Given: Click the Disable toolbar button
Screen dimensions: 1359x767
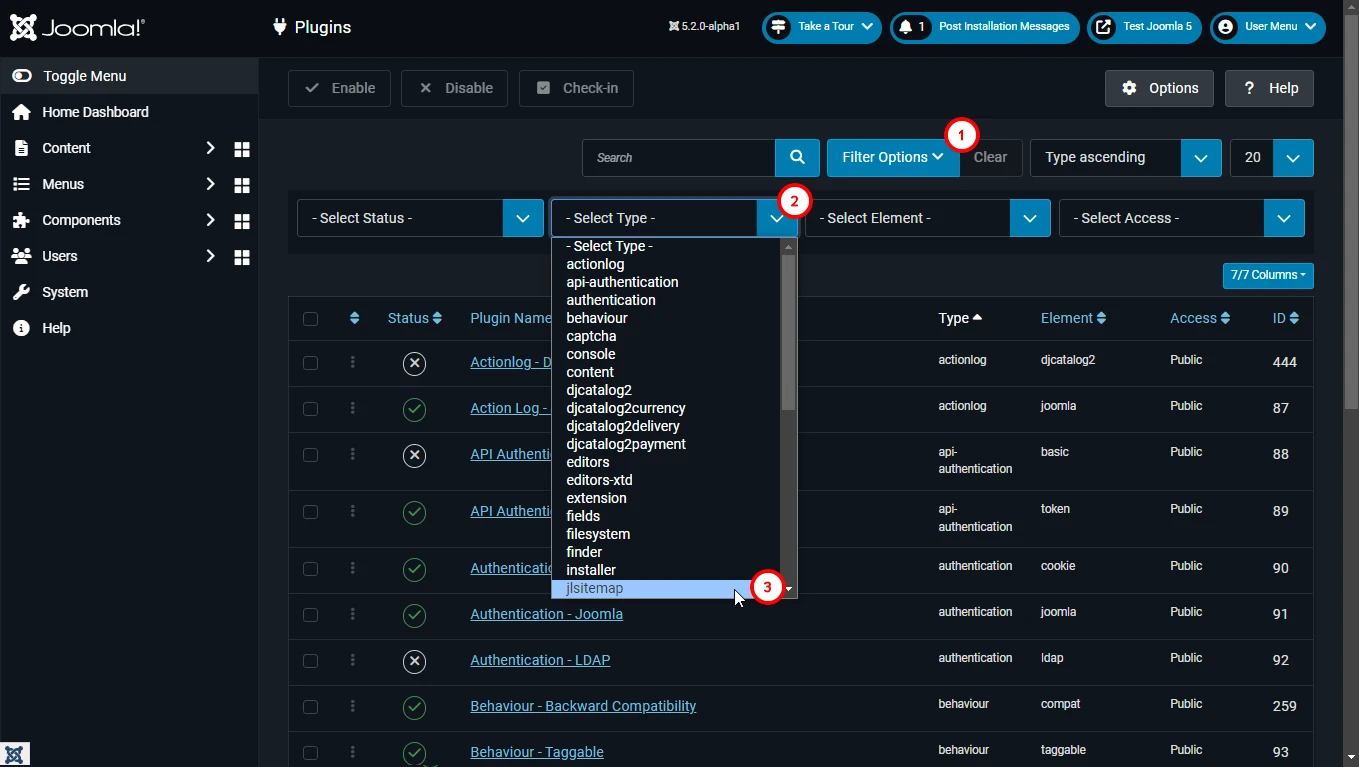Looking at the screenshot, I should pyautogui.click(x=454, y=88).
